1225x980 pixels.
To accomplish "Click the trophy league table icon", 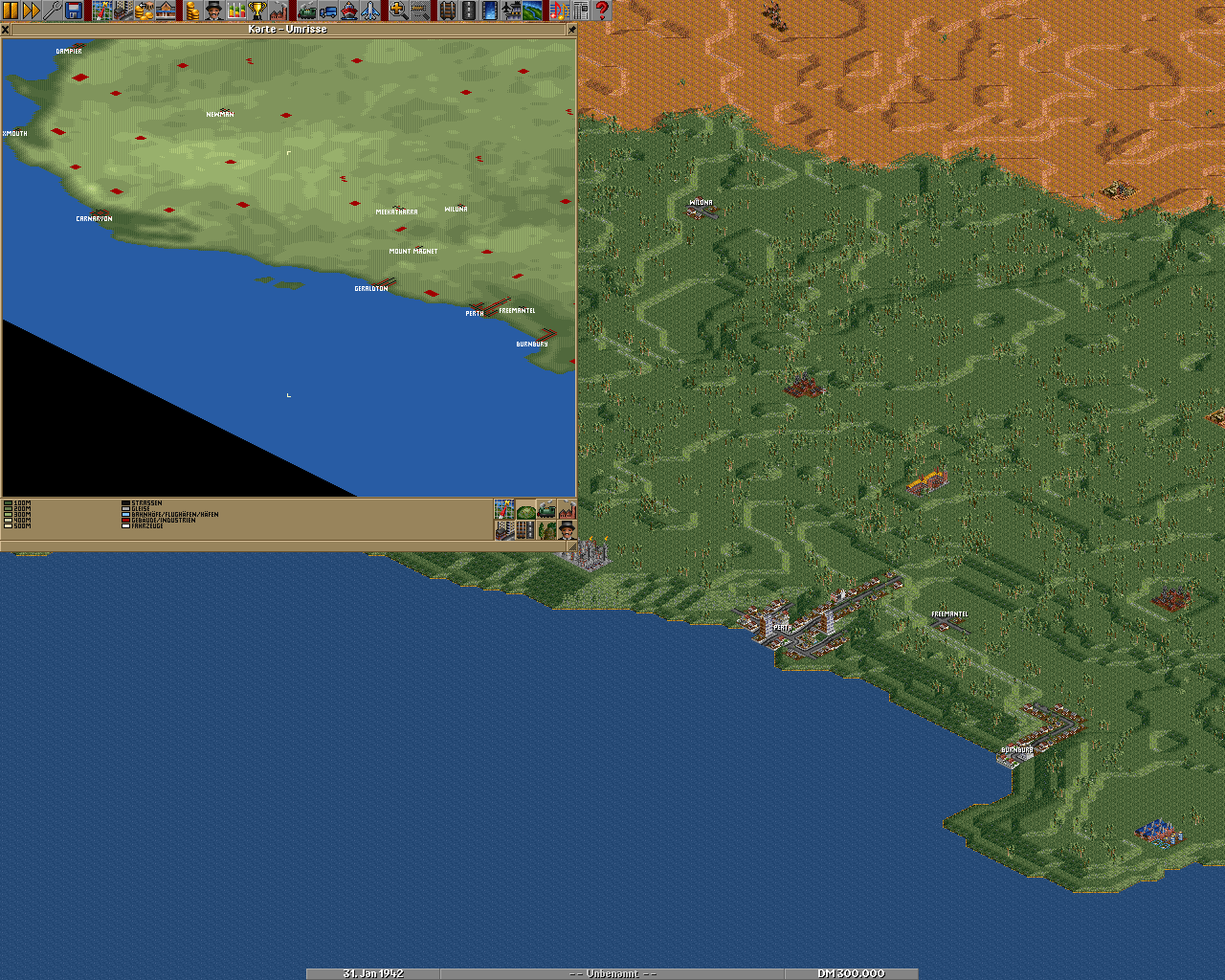I will (256, 11).
